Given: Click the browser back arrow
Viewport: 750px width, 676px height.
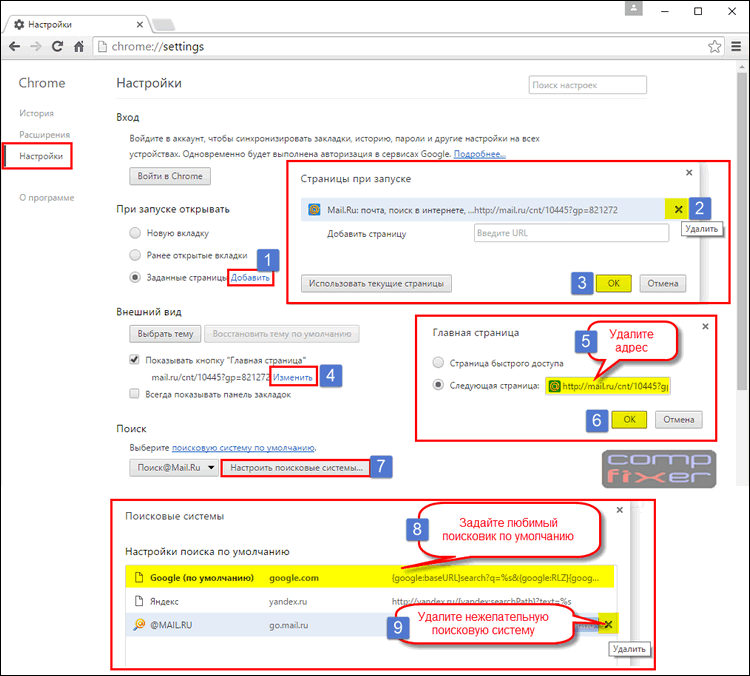Looking at the screenshot, I should [15, 46].
